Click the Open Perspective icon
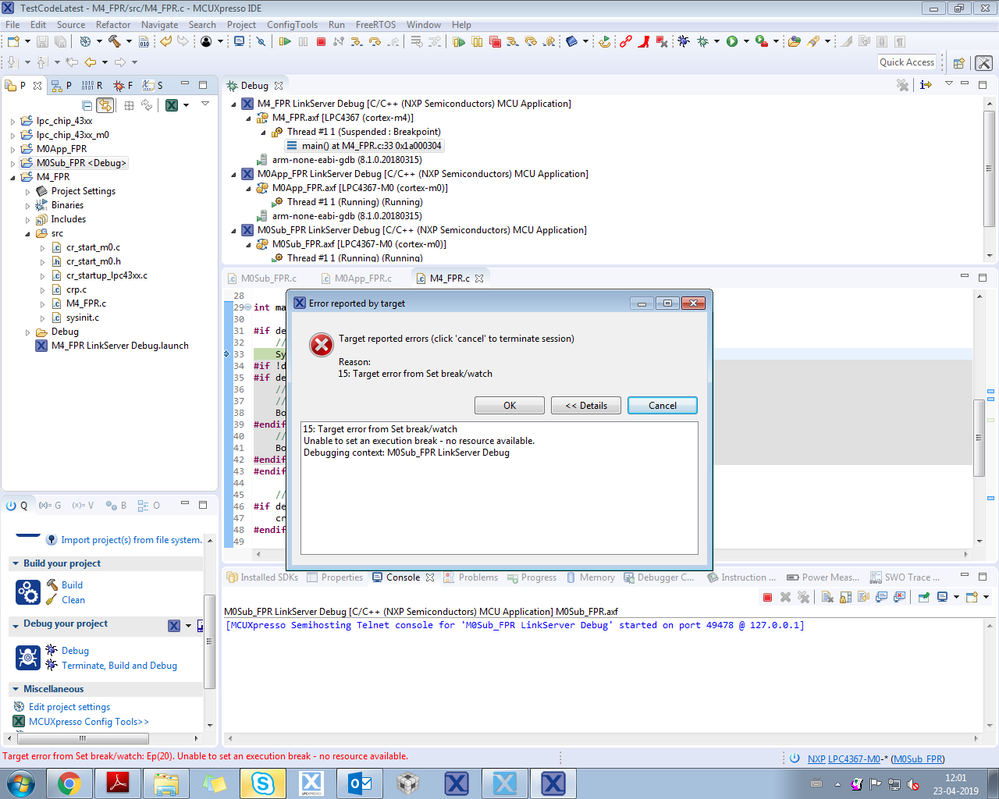The height and width of the screenshot is (799, 999). [958, 62]
